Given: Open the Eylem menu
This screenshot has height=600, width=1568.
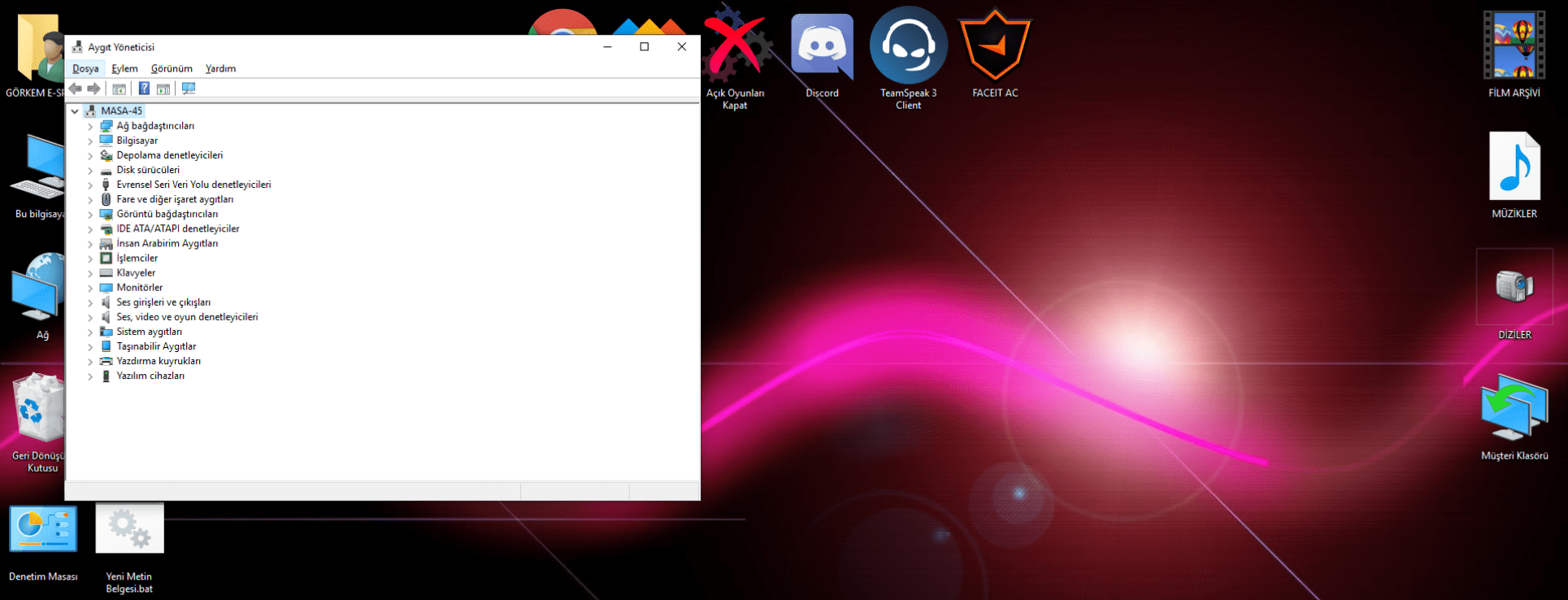Looking at the screenshot, I should (x=124, y=68).
